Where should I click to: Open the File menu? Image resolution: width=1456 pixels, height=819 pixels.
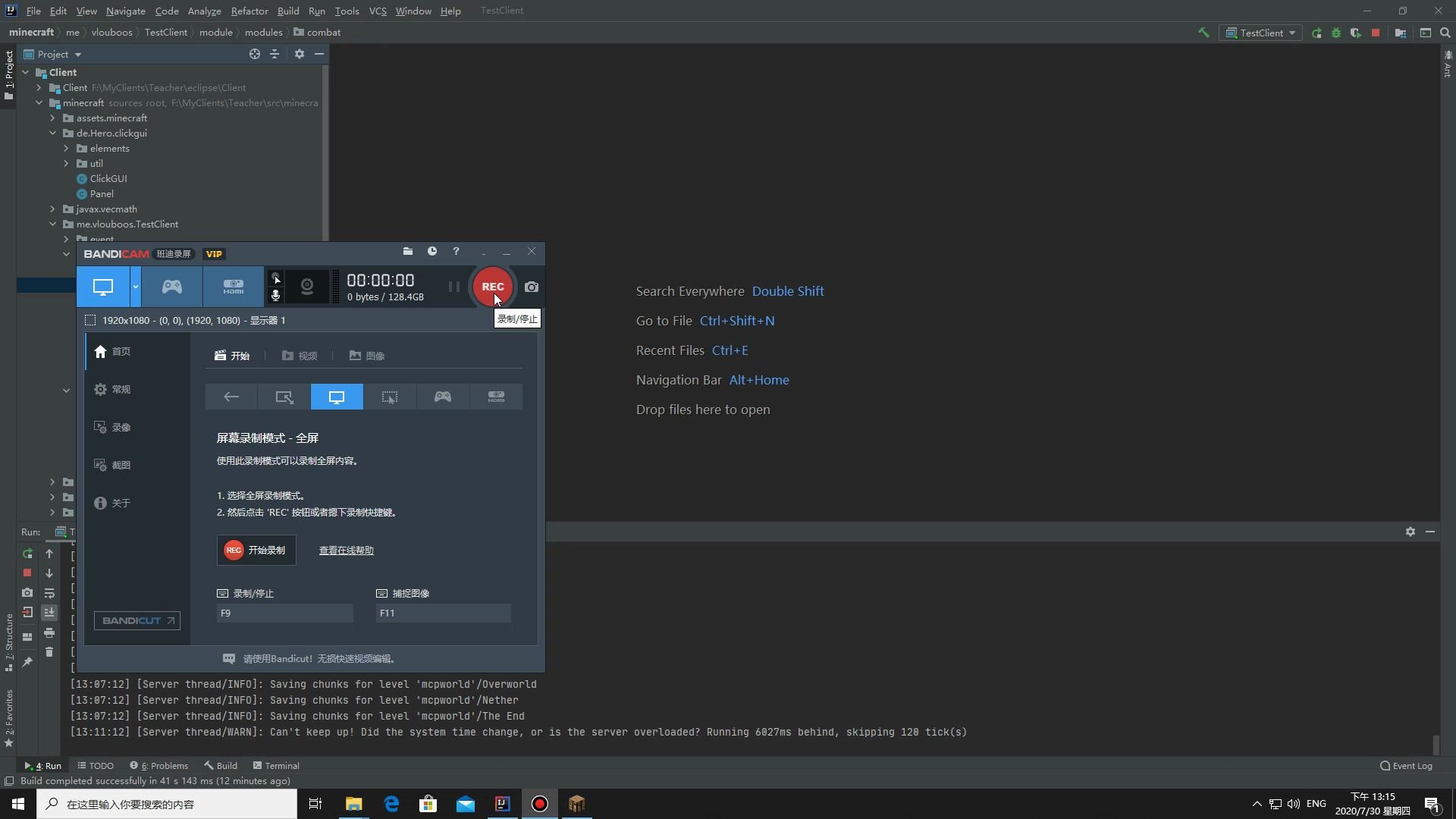(33, 11)
